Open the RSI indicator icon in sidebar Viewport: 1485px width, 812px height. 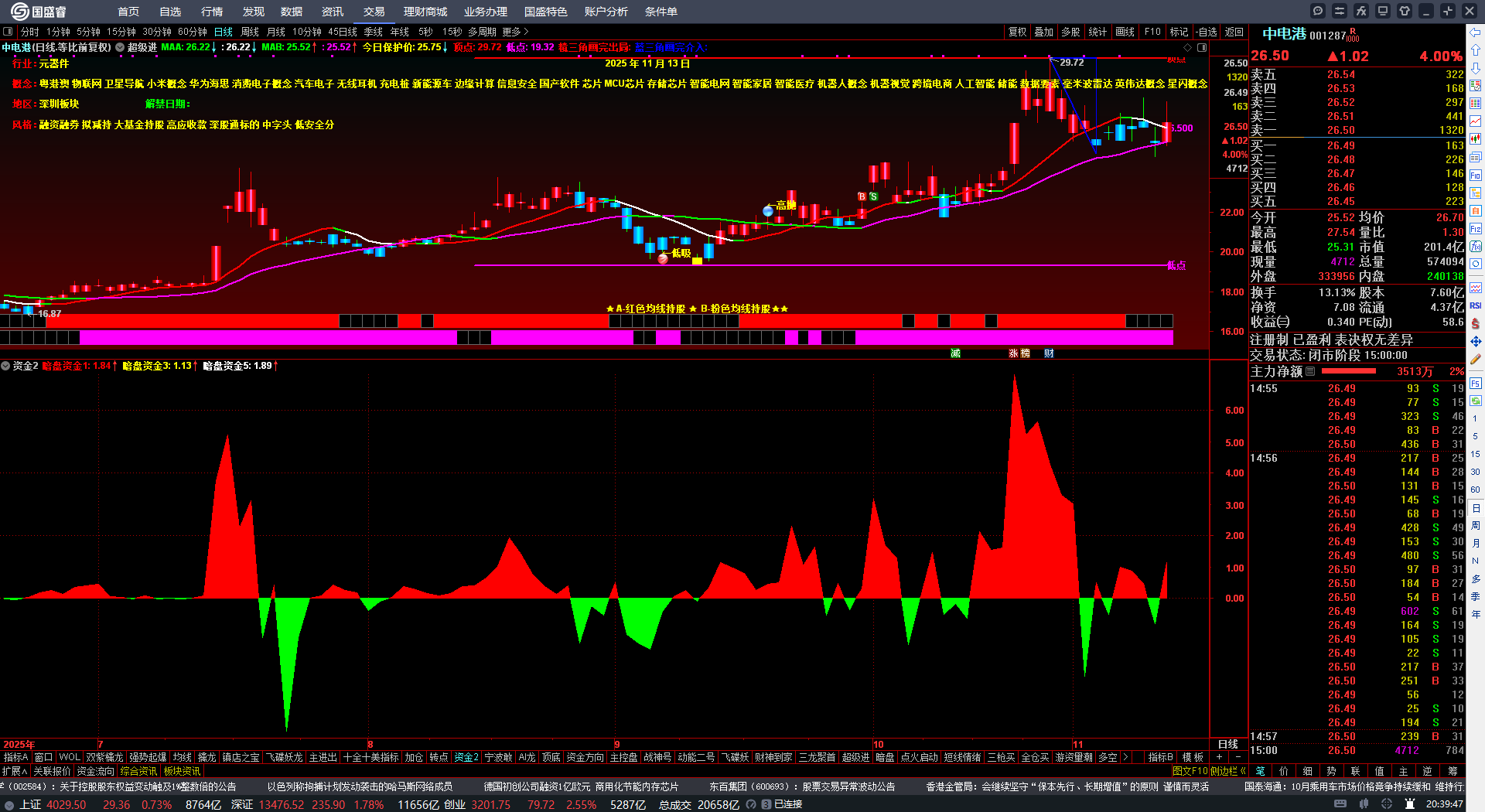[x=1476, y=305]
